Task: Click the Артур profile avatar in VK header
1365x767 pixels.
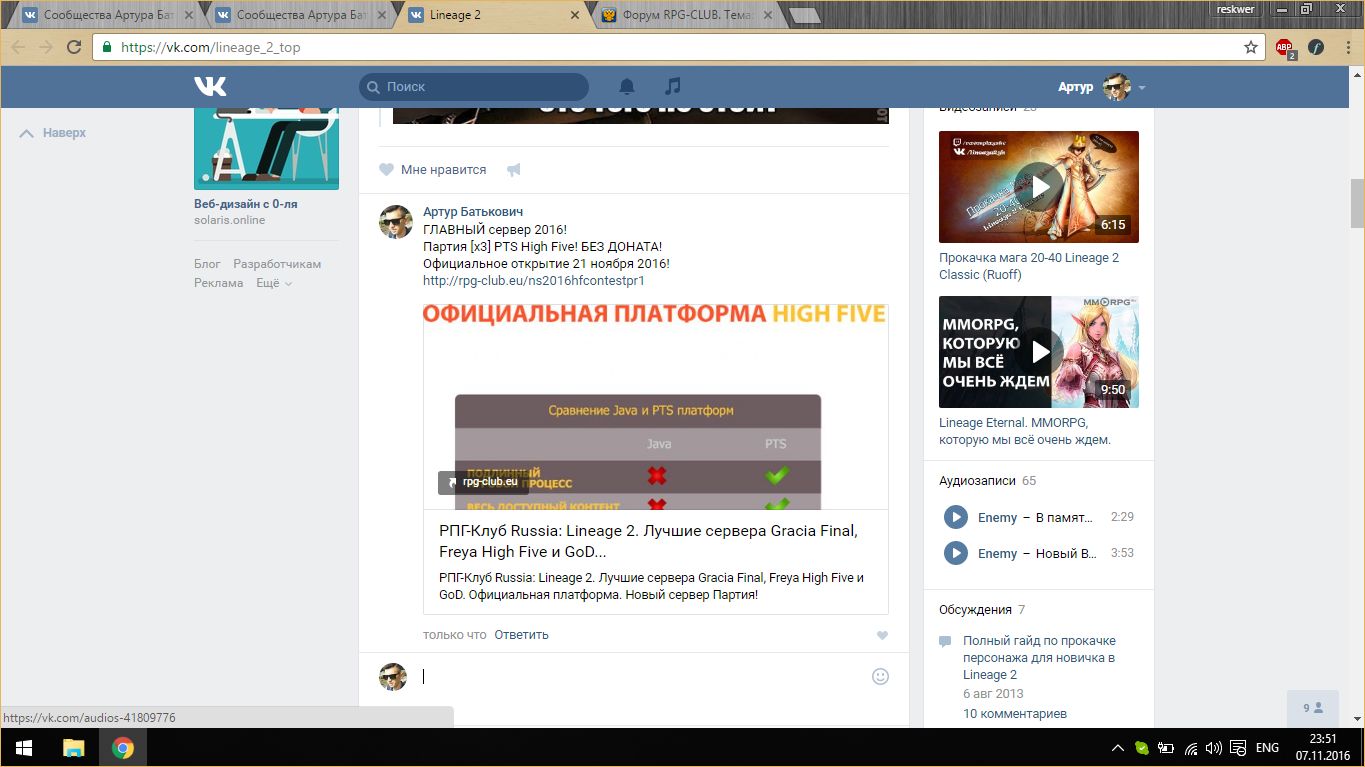Action: tap(1116, 87)
